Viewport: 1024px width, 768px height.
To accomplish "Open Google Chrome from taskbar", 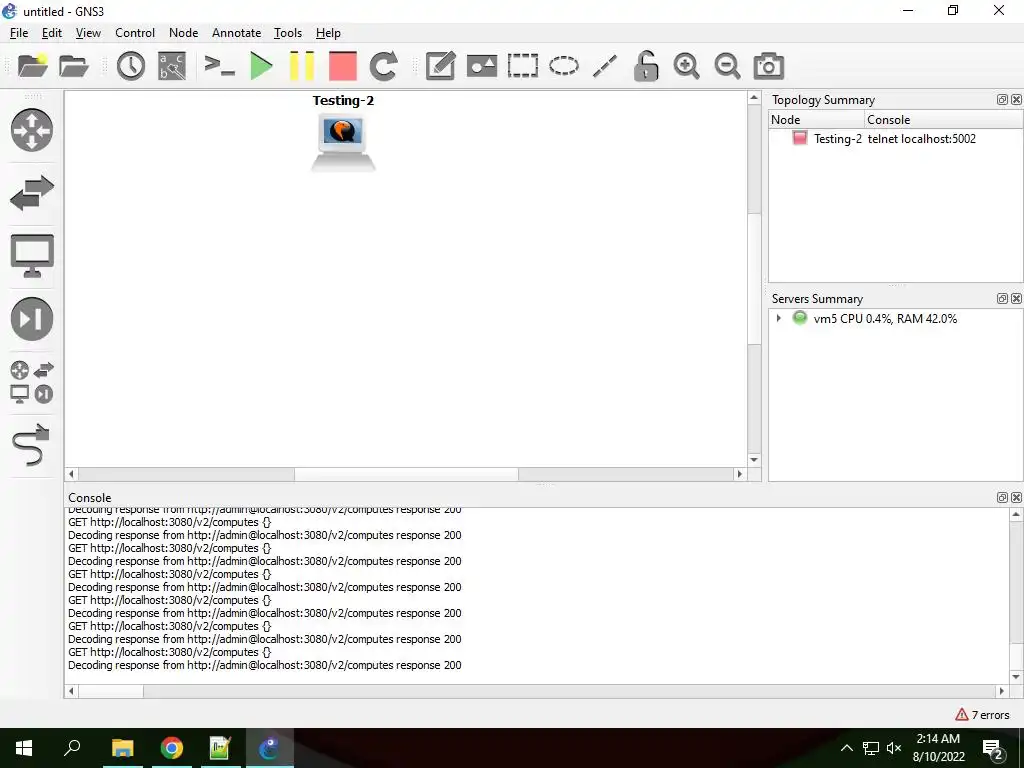I will click(171, 748).
